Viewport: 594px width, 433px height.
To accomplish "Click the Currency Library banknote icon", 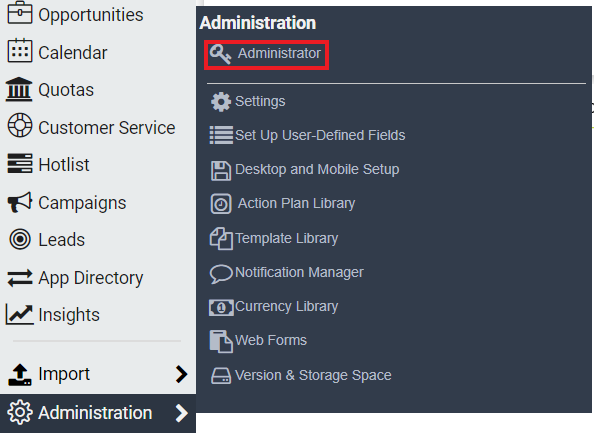I will click(x=221, y=307).
